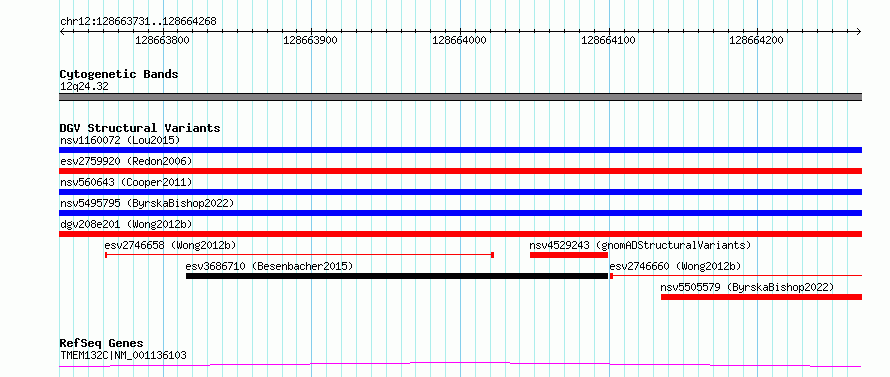Click the TMEM132C|NM_001136103 gene label

[123, 356]
